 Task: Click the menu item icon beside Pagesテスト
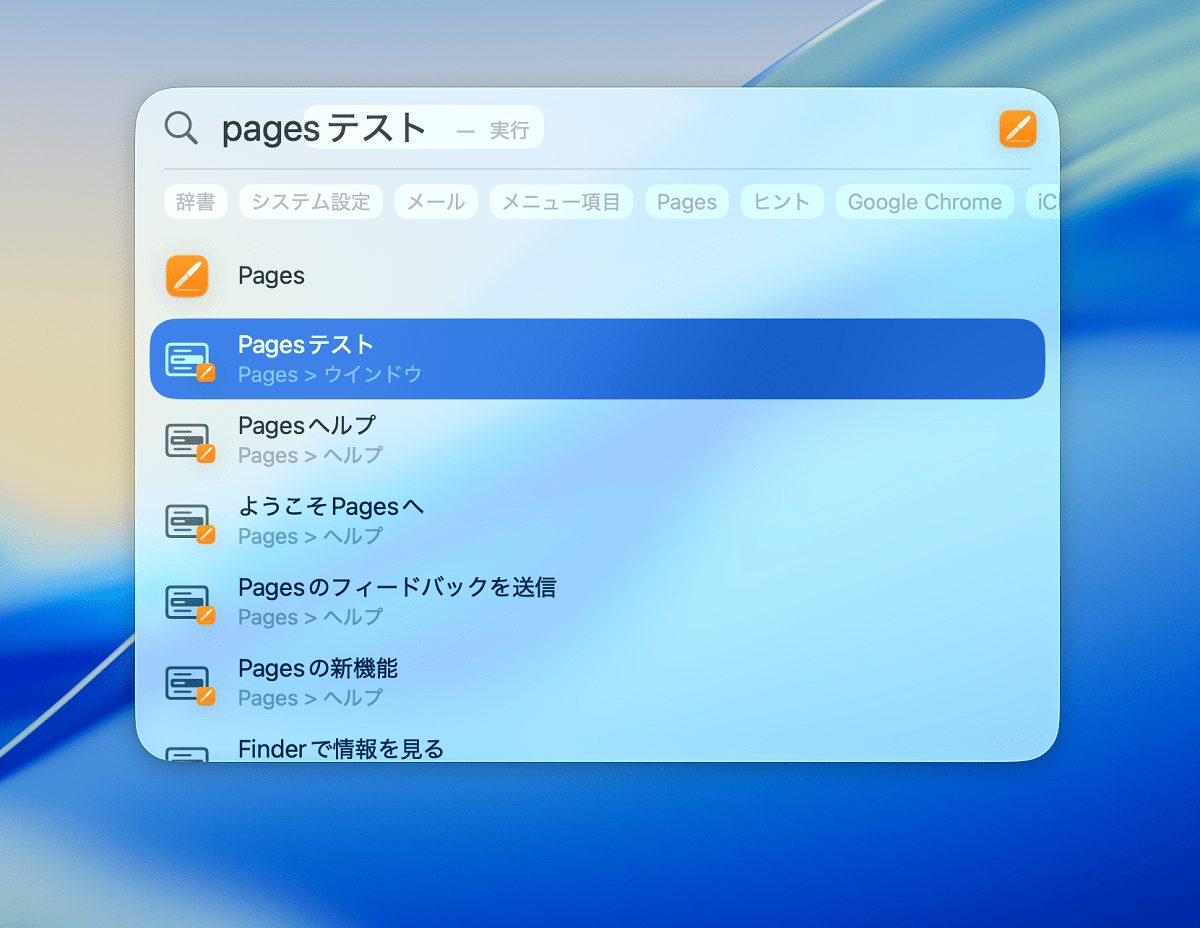point(189,360)
